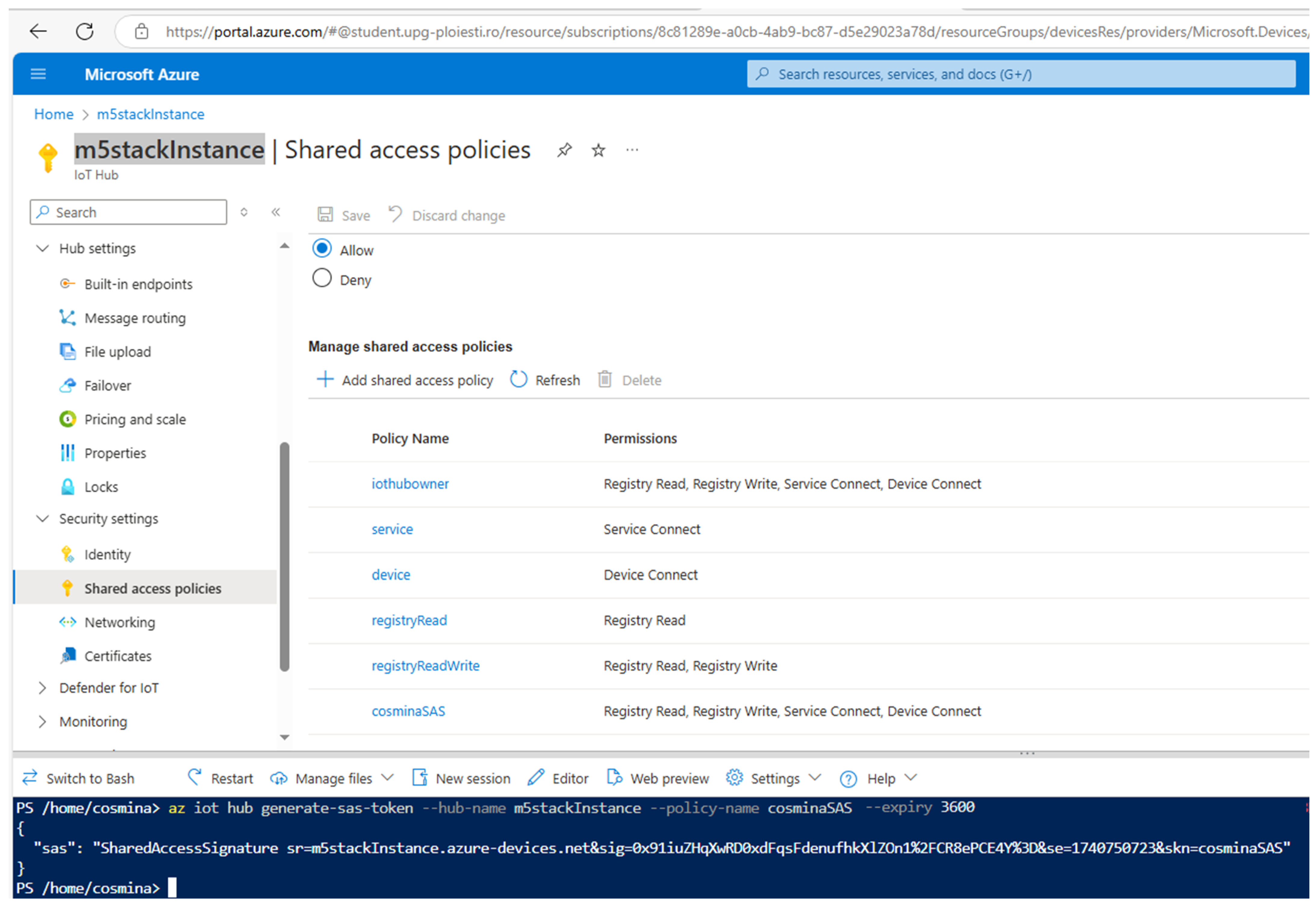Screen dimensions: 1316x909
Task: Open Networking in the sidebar menu
Action: coord(120,623)
